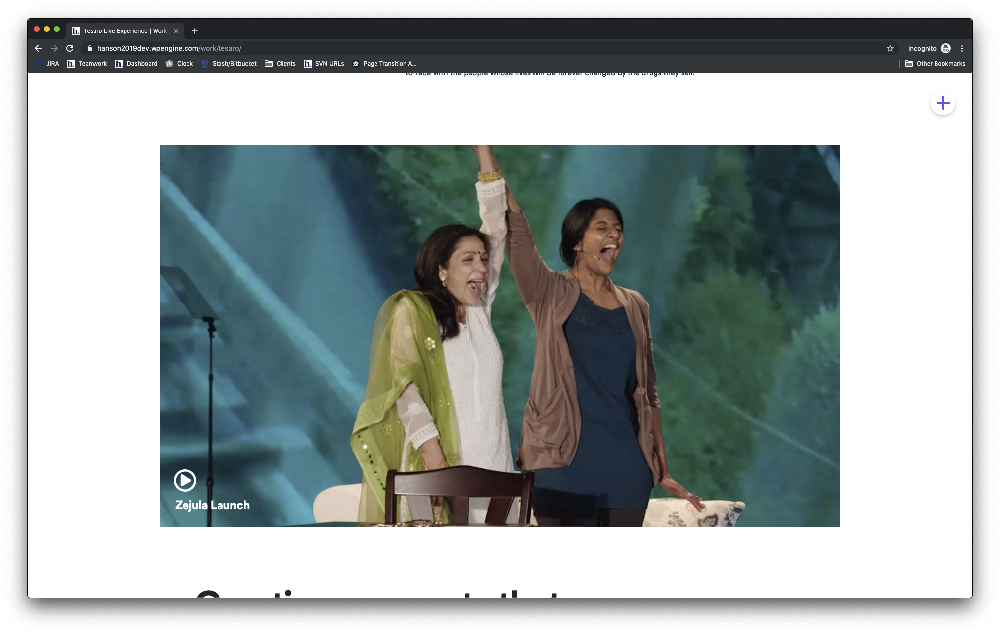
Task: Open the Stash/Bitbucket bookmark
Action: [229, 64]
